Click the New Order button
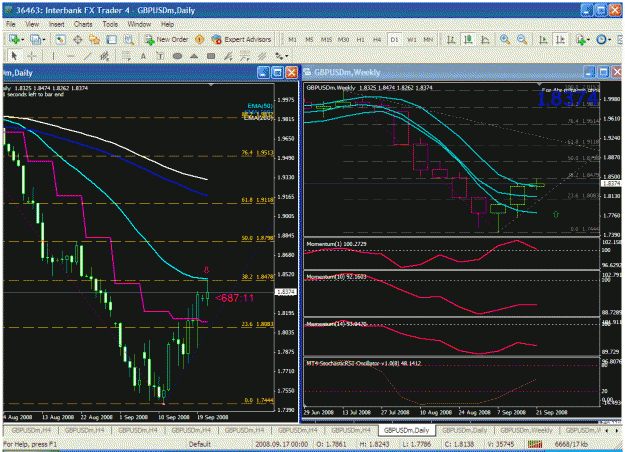Screen dimensions: 625x452 pyautogui.click(x=166, y=39)
